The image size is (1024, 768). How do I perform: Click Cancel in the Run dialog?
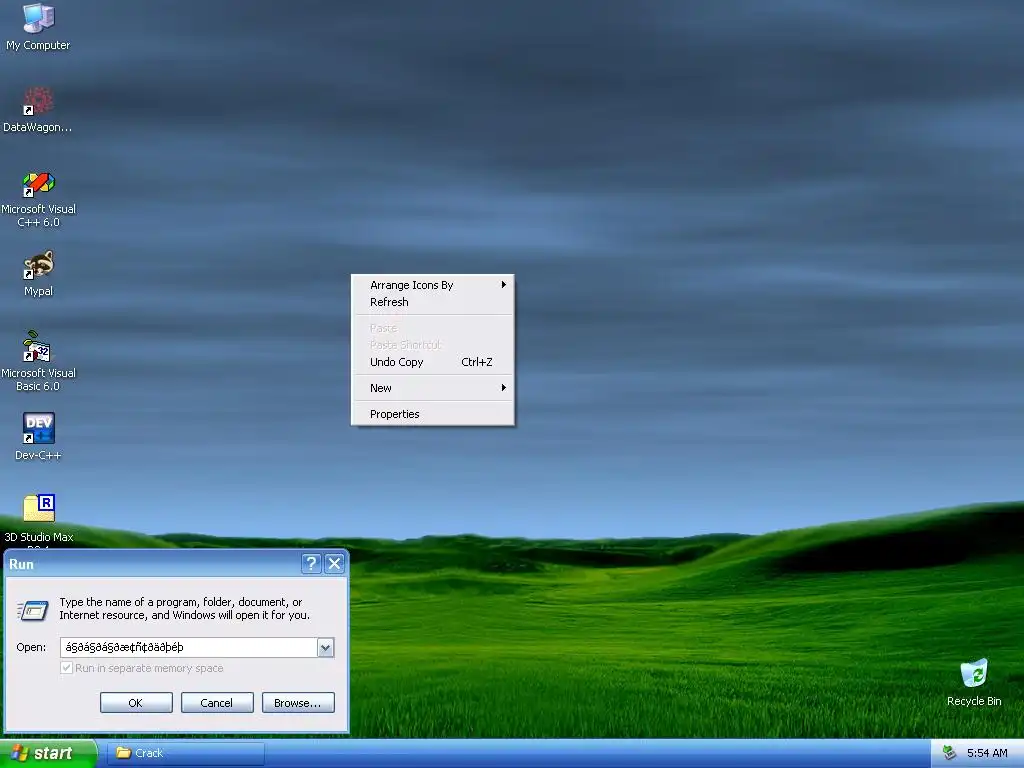click(x=217, y=703)
